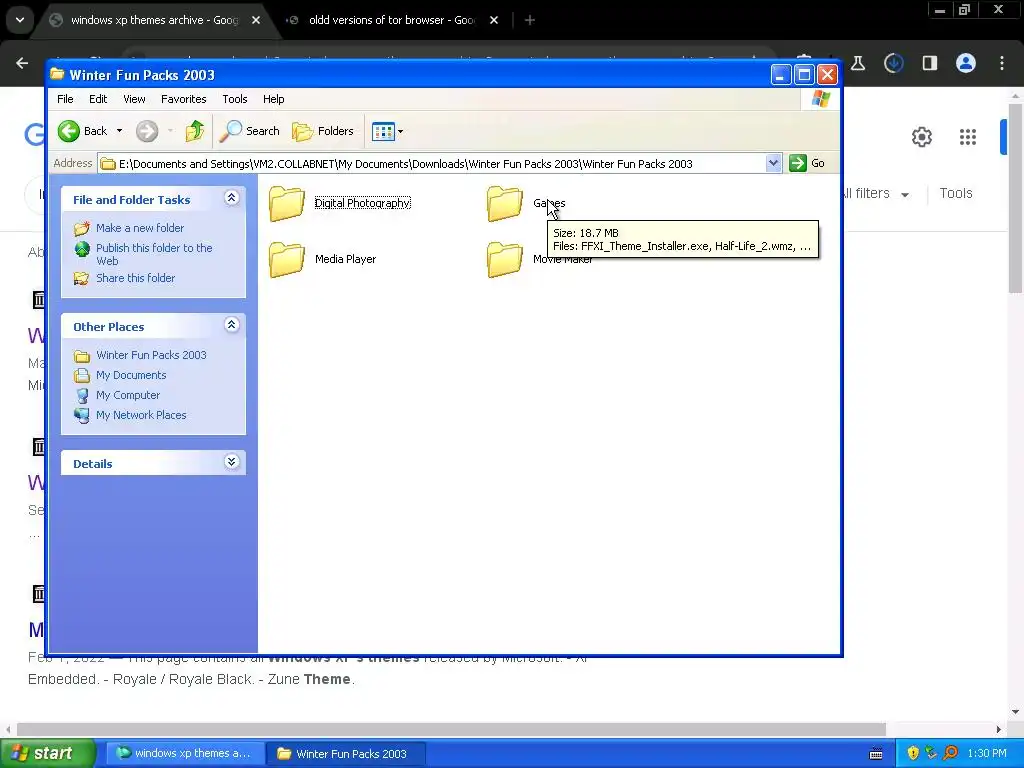Select the Digital Photography folder icon
1024x768 pixels.
[x=287, y=203]
